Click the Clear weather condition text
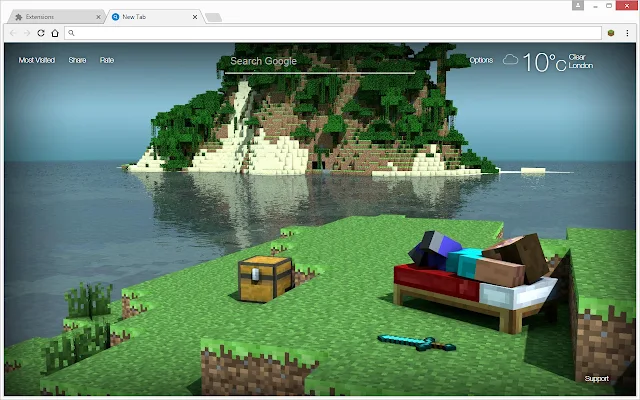Screen dimensions: 640x400 [577, 57]
